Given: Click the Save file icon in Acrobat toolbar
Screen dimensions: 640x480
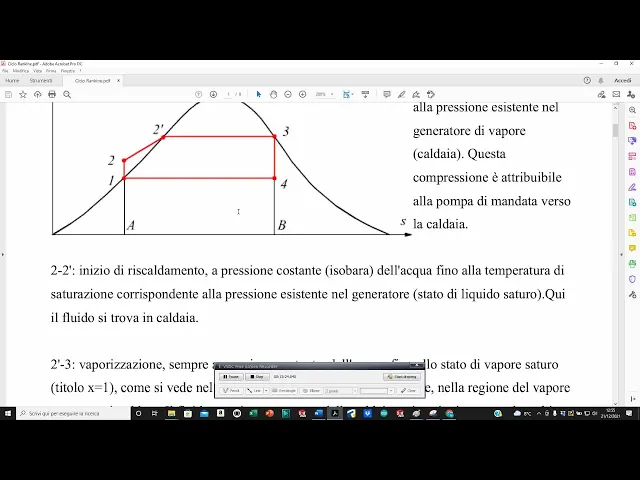Looking at the screenshot, I should pyautogui.click(x=8, y=95).
